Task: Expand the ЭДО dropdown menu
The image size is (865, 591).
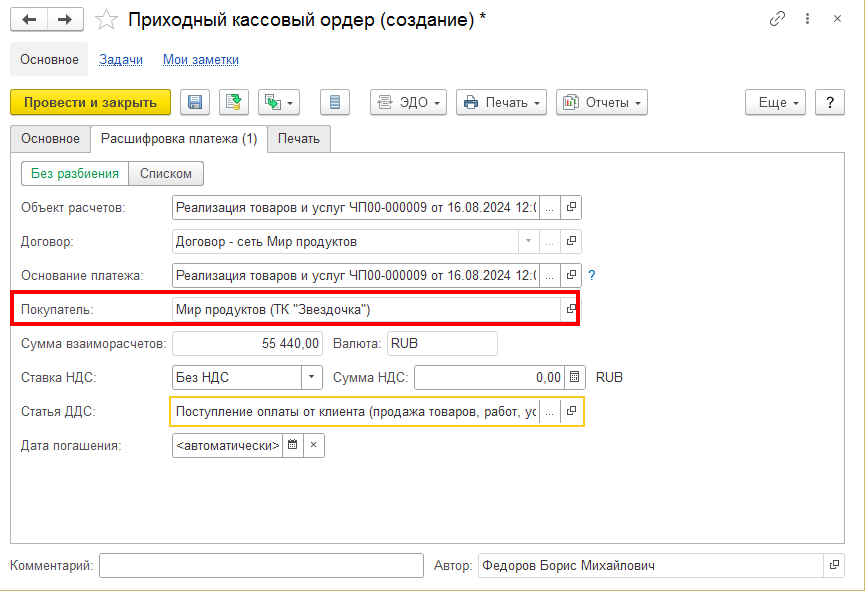Action: pyautogui.click(x=408, y=102)
